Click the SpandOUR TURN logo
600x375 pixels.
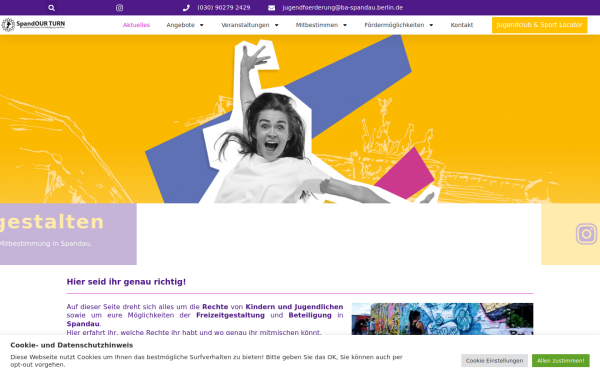click(33, 25)
